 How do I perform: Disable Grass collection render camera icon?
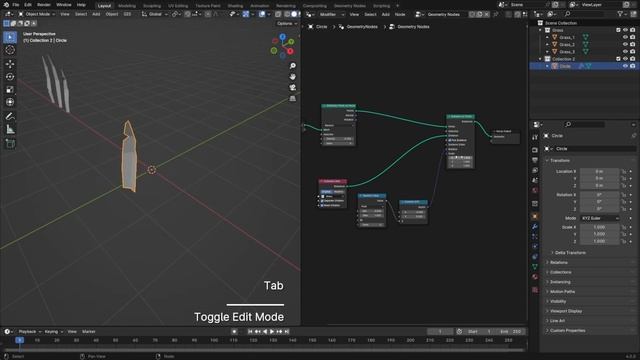click(632, 30)
